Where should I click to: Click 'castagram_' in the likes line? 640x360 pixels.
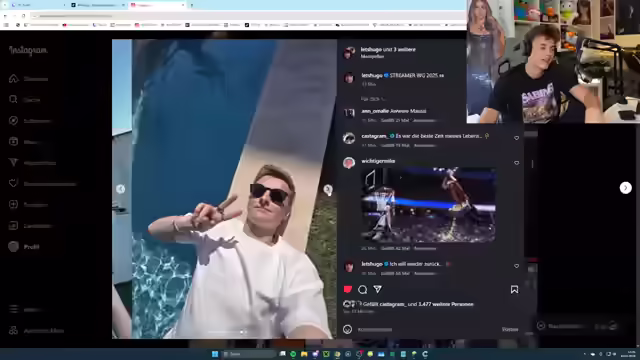[x=393, y=304]
